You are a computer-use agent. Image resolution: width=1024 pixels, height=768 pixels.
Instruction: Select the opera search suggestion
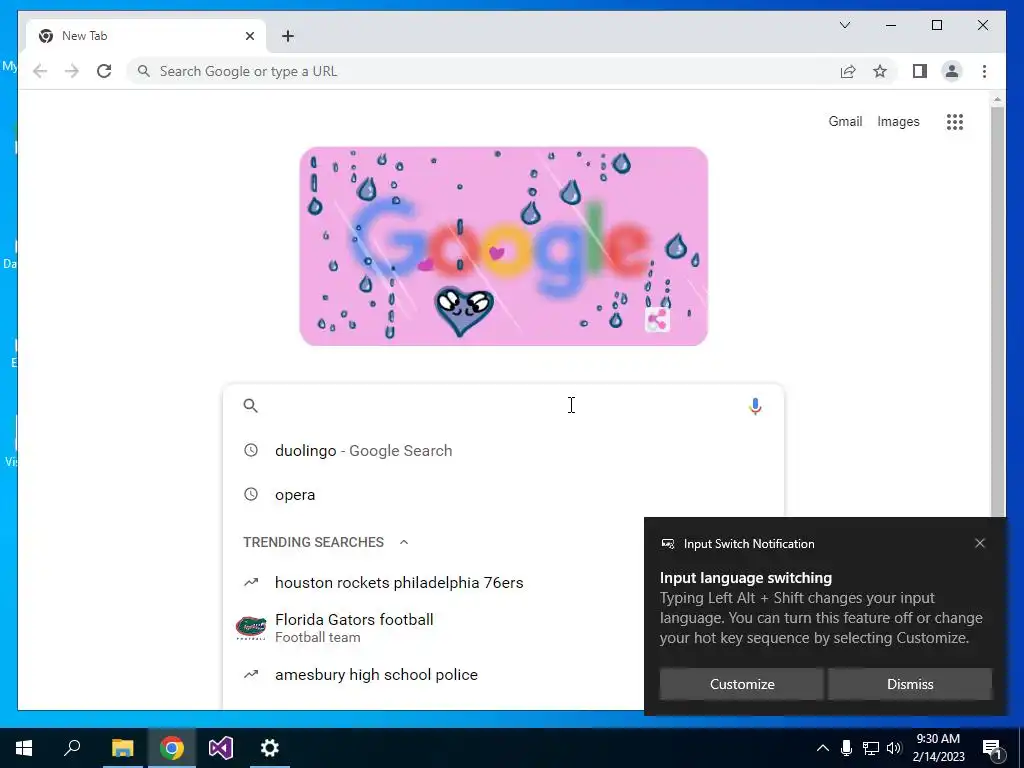503,494
